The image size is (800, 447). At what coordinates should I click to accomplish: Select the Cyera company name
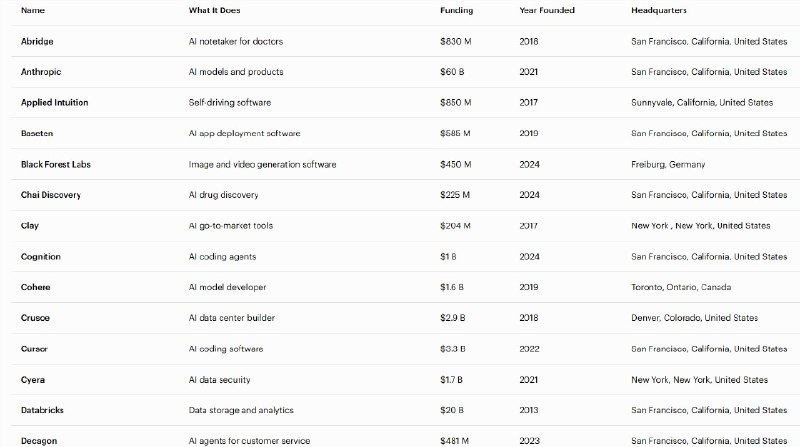(x=33, y=380)
